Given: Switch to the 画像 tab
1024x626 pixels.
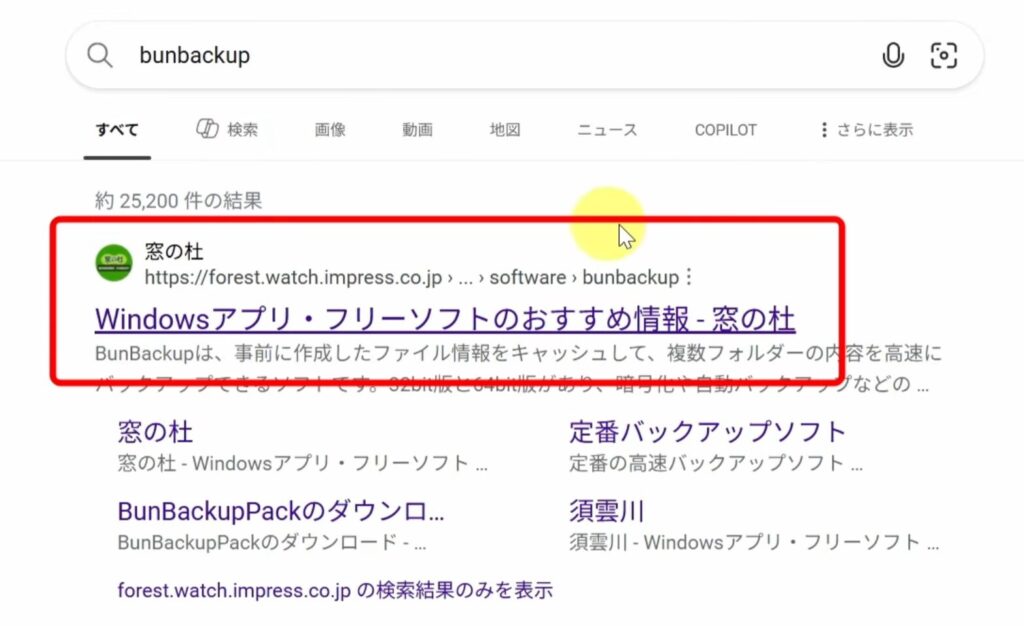Looking at the screenshot, I should pos(330,130).
